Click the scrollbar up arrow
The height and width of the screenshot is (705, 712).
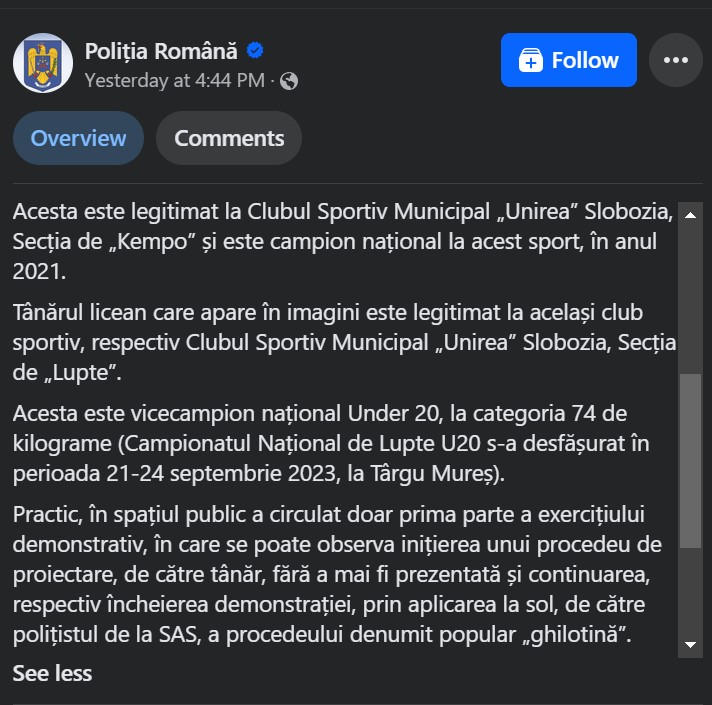[x=690, y=215]
